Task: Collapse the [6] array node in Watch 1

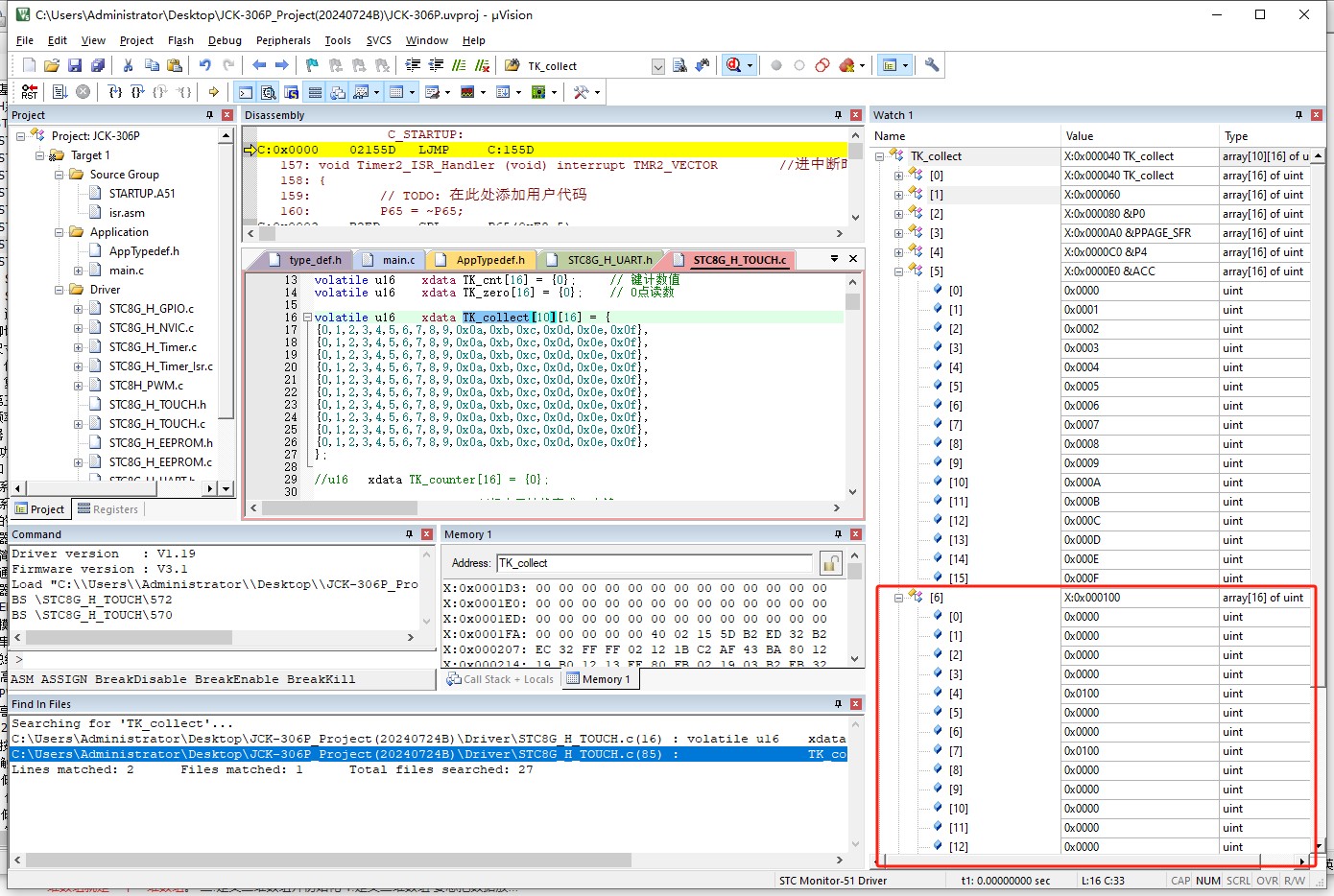Action: click(898, 598)
